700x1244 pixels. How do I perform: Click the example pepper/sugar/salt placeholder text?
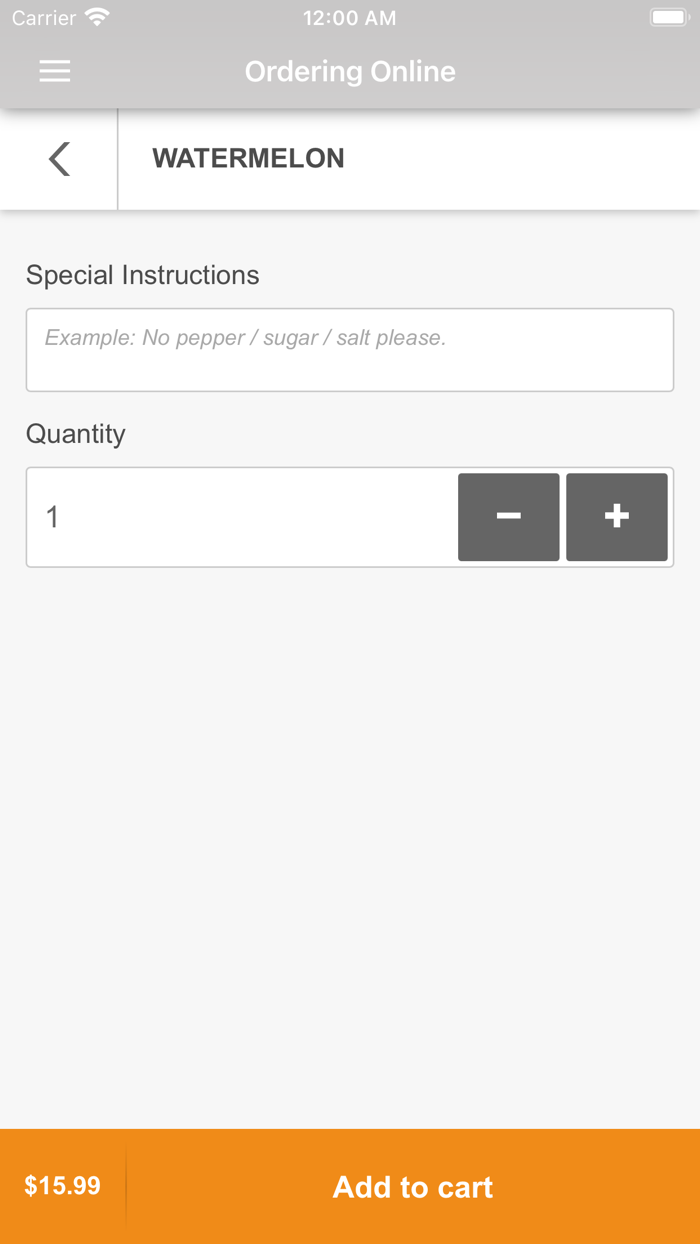click(245, 338)
